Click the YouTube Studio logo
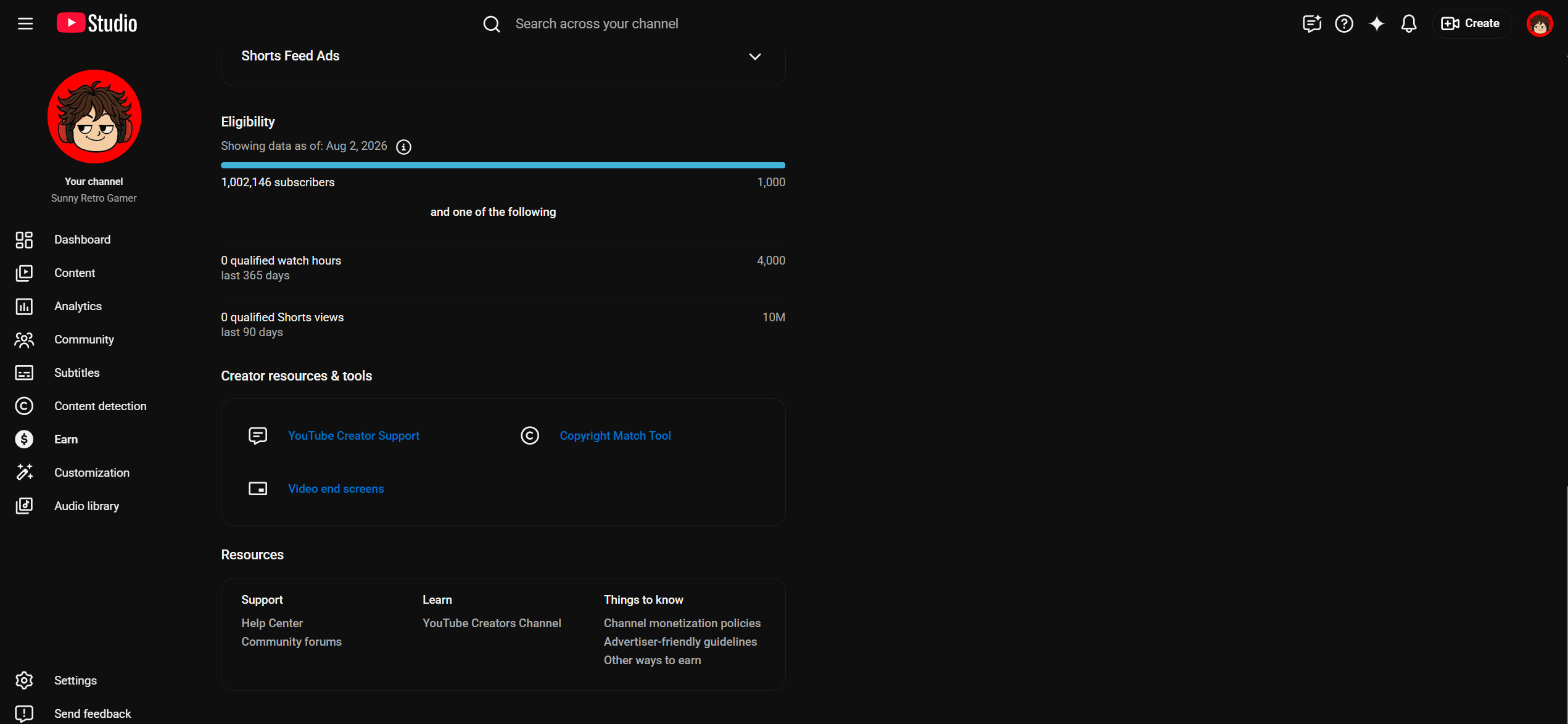 tap(97, 23)
